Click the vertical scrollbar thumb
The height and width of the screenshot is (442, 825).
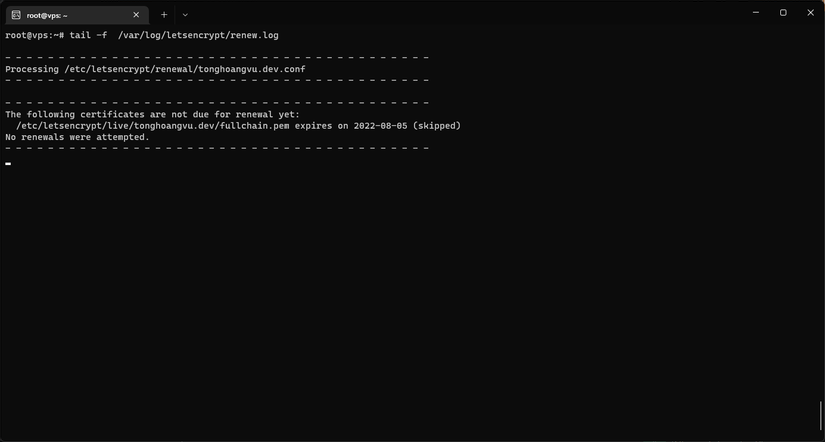pos(820,416)
